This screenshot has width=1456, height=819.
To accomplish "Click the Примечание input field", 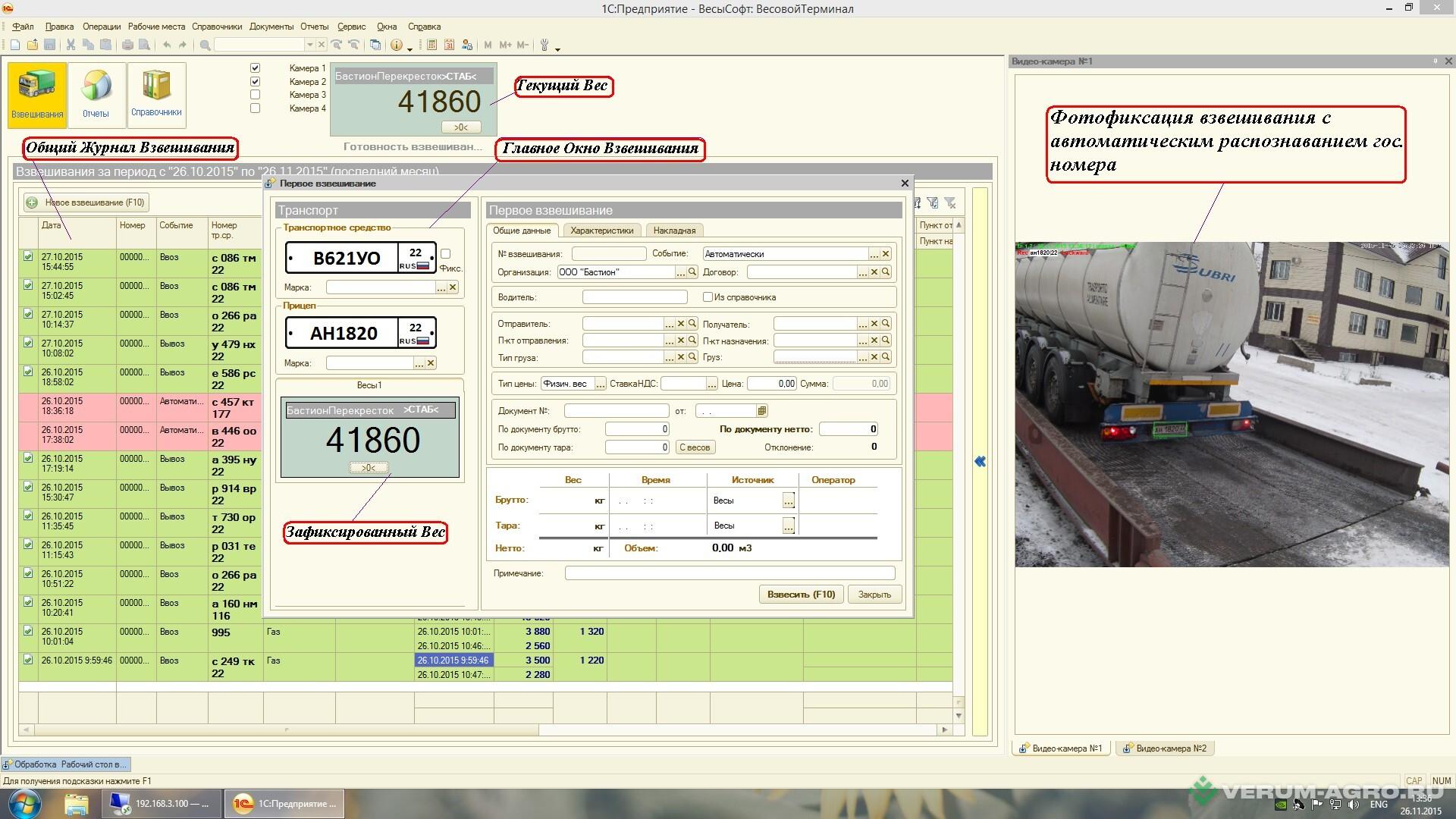I will click(730, 573).
